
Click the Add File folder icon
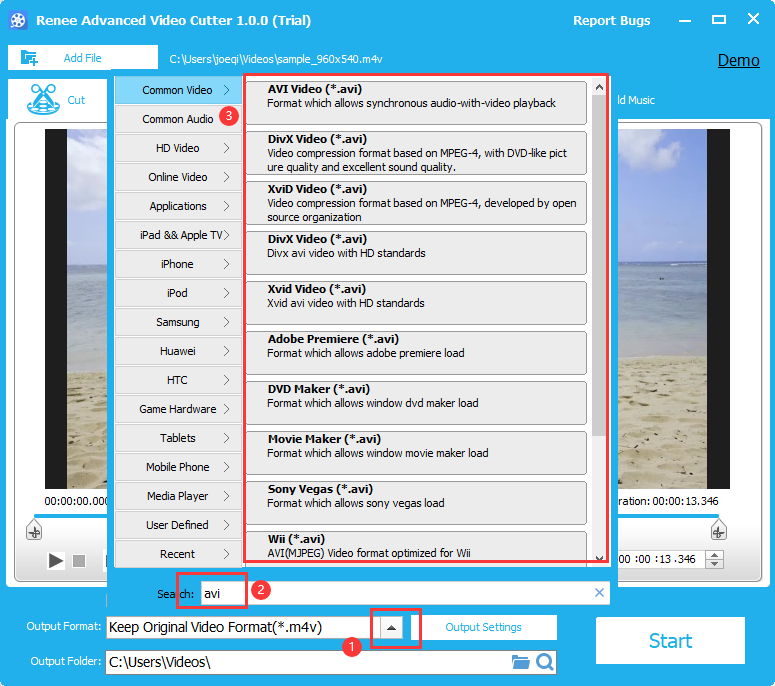[29, 58]
